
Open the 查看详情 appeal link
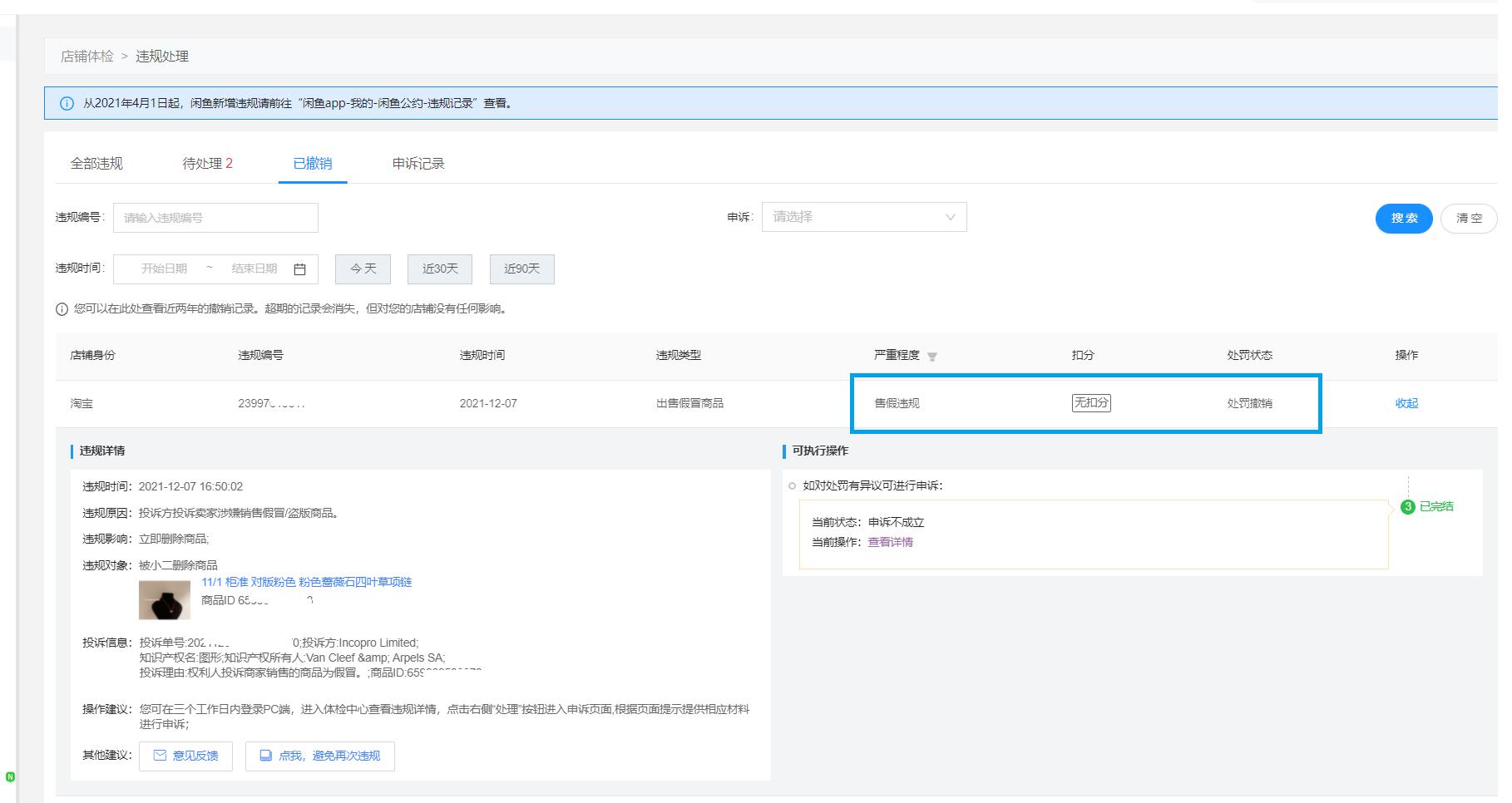point(890,542)
